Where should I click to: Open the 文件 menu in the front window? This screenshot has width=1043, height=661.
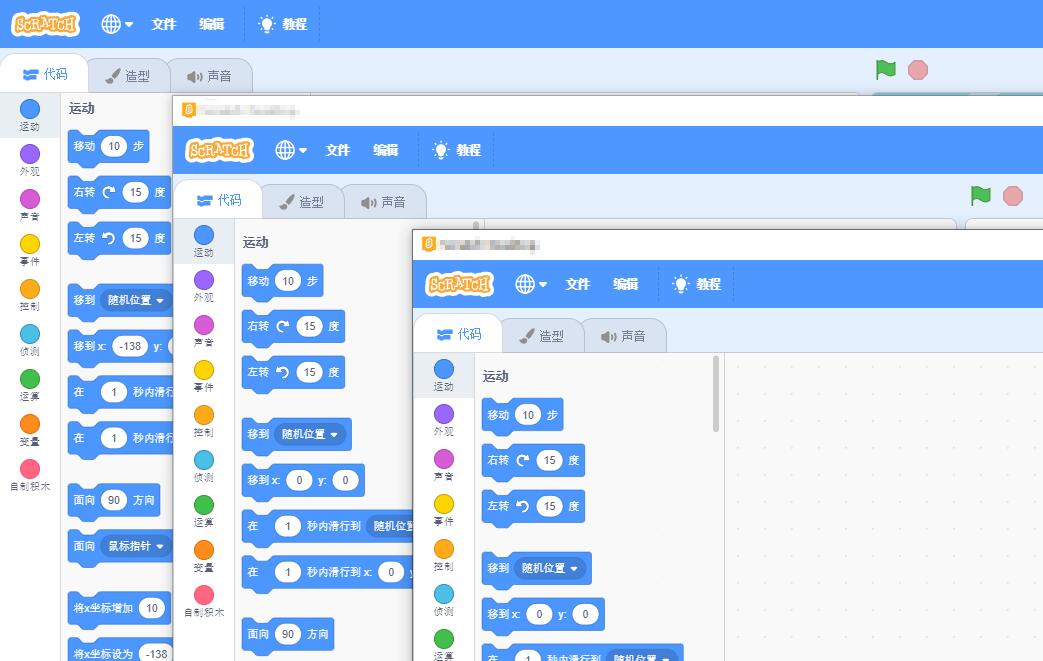point(578,284)
